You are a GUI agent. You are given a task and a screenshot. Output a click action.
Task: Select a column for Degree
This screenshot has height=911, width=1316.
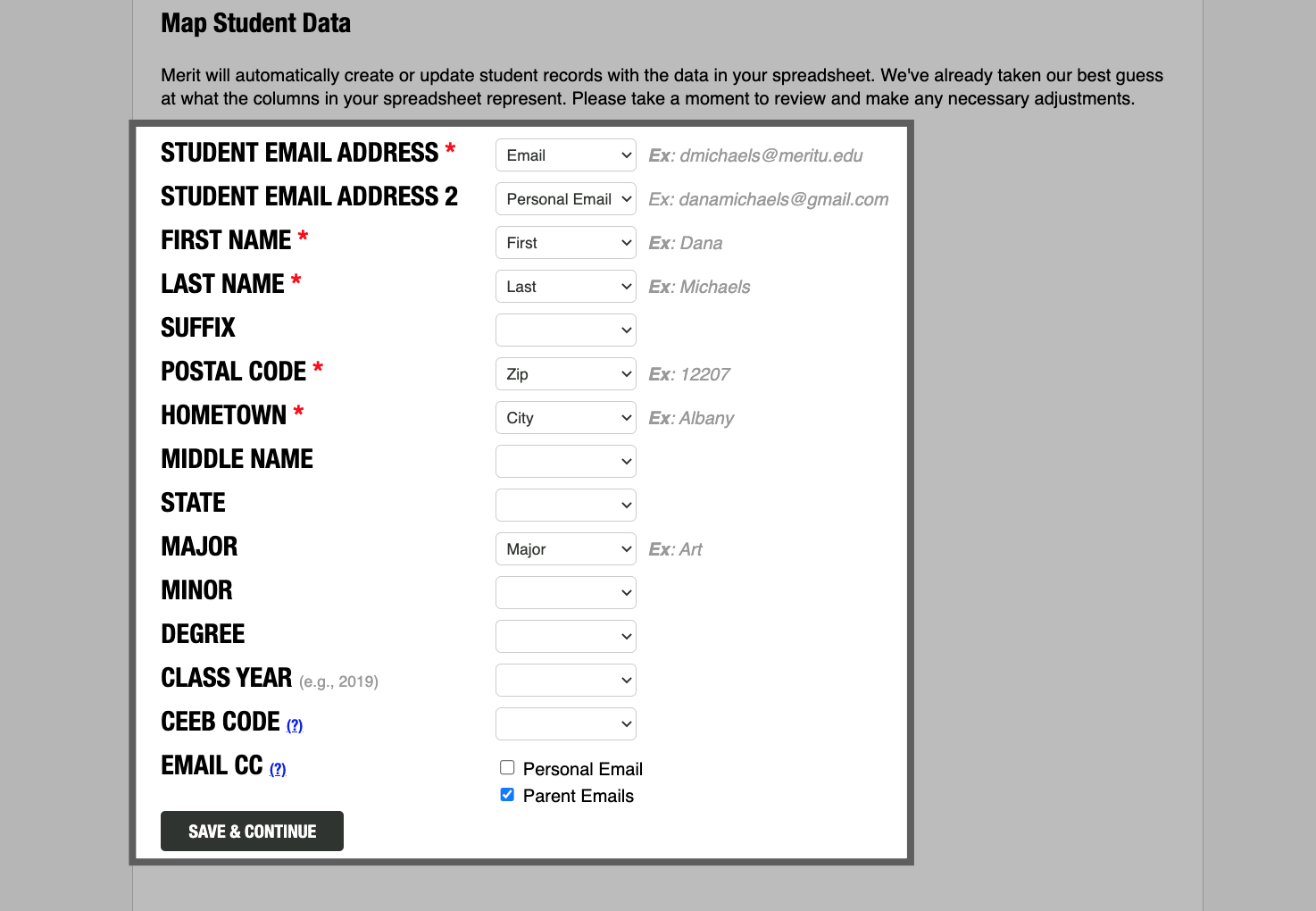tap(565, 637)
